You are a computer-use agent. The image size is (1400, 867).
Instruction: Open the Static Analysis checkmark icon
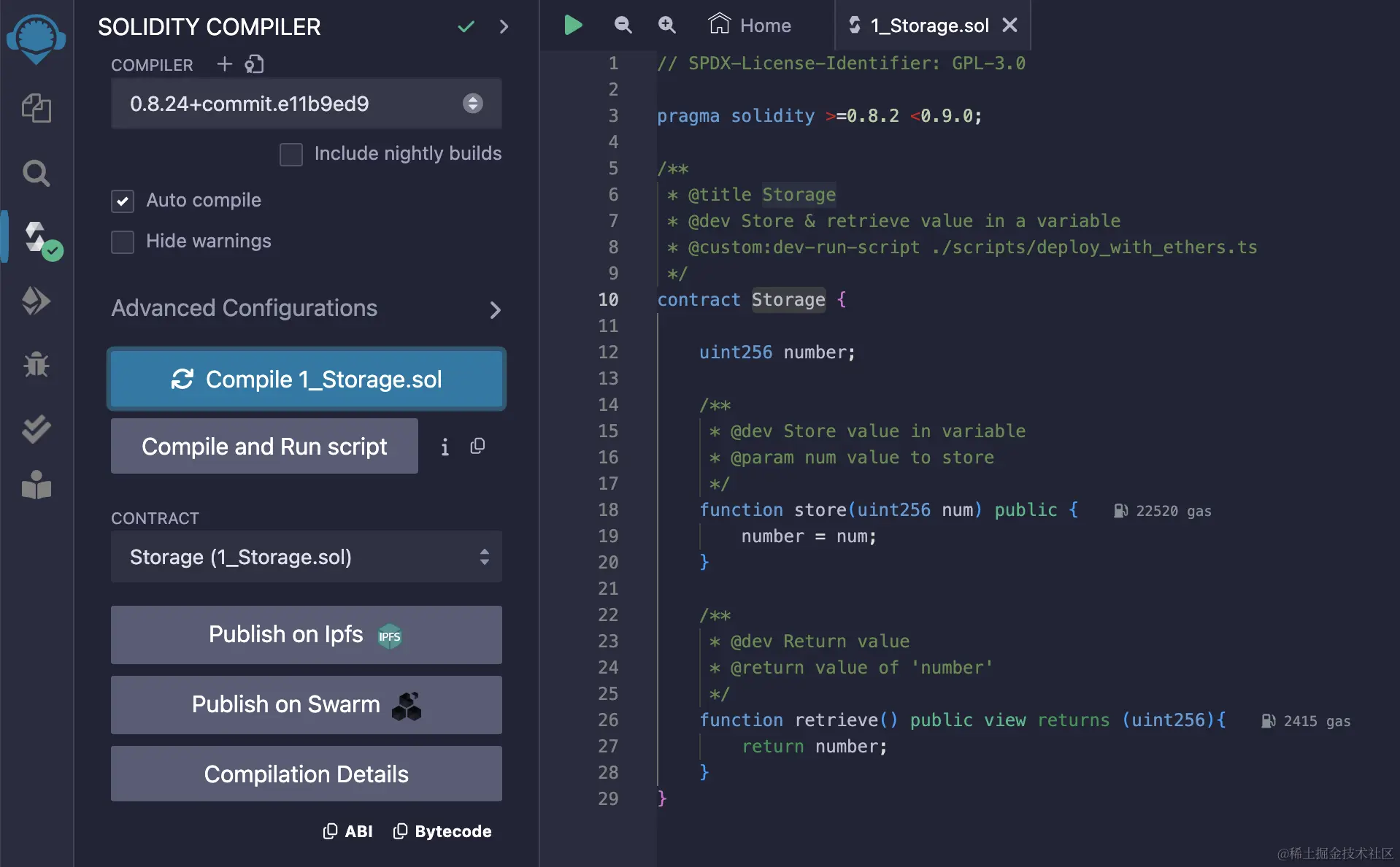tap(36, 428)
